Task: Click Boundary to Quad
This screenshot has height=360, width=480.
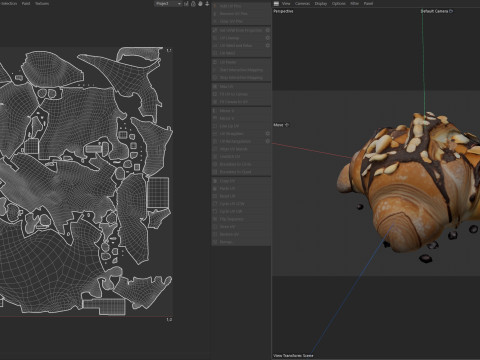Action: tap(241, 172)
